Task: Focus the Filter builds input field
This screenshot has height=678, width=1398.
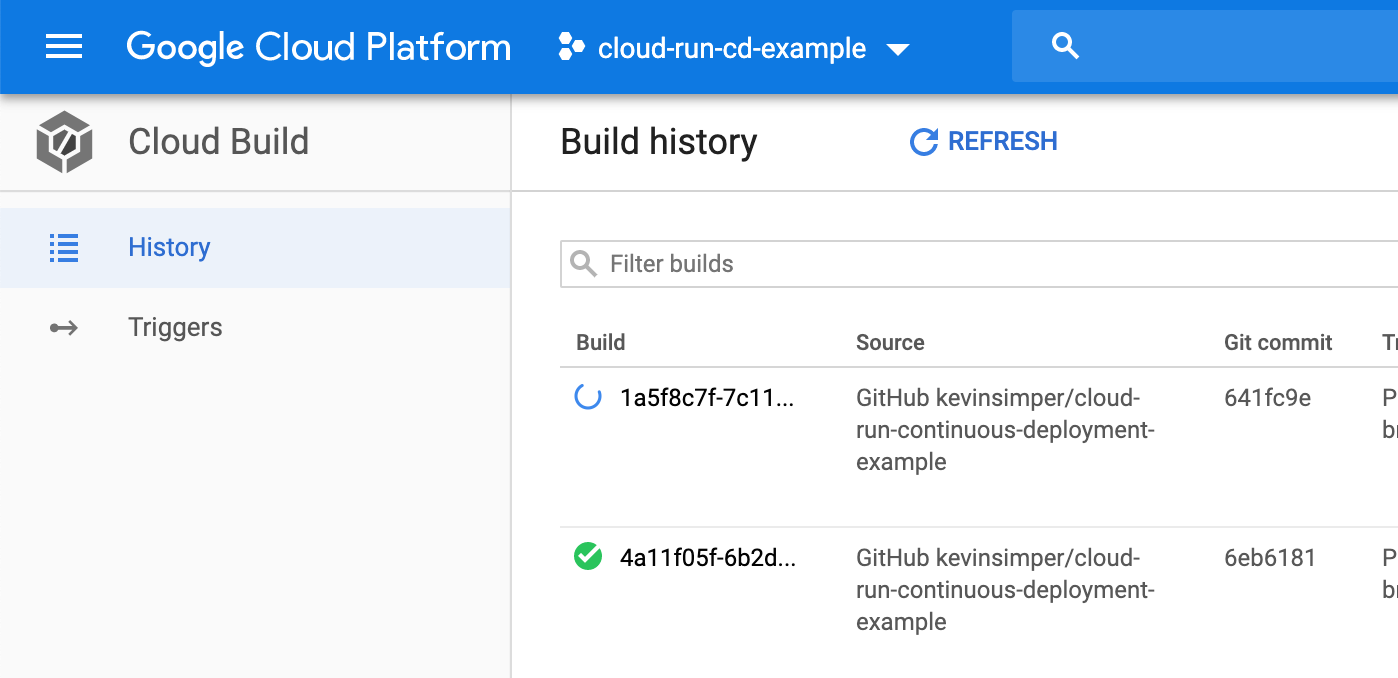Action: (x=979, y=264)
